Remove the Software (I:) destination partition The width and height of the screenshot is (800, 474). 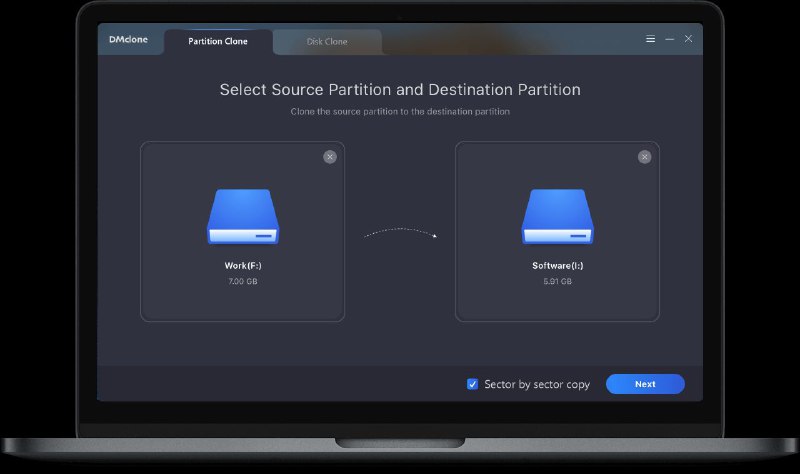pos(644,156)
